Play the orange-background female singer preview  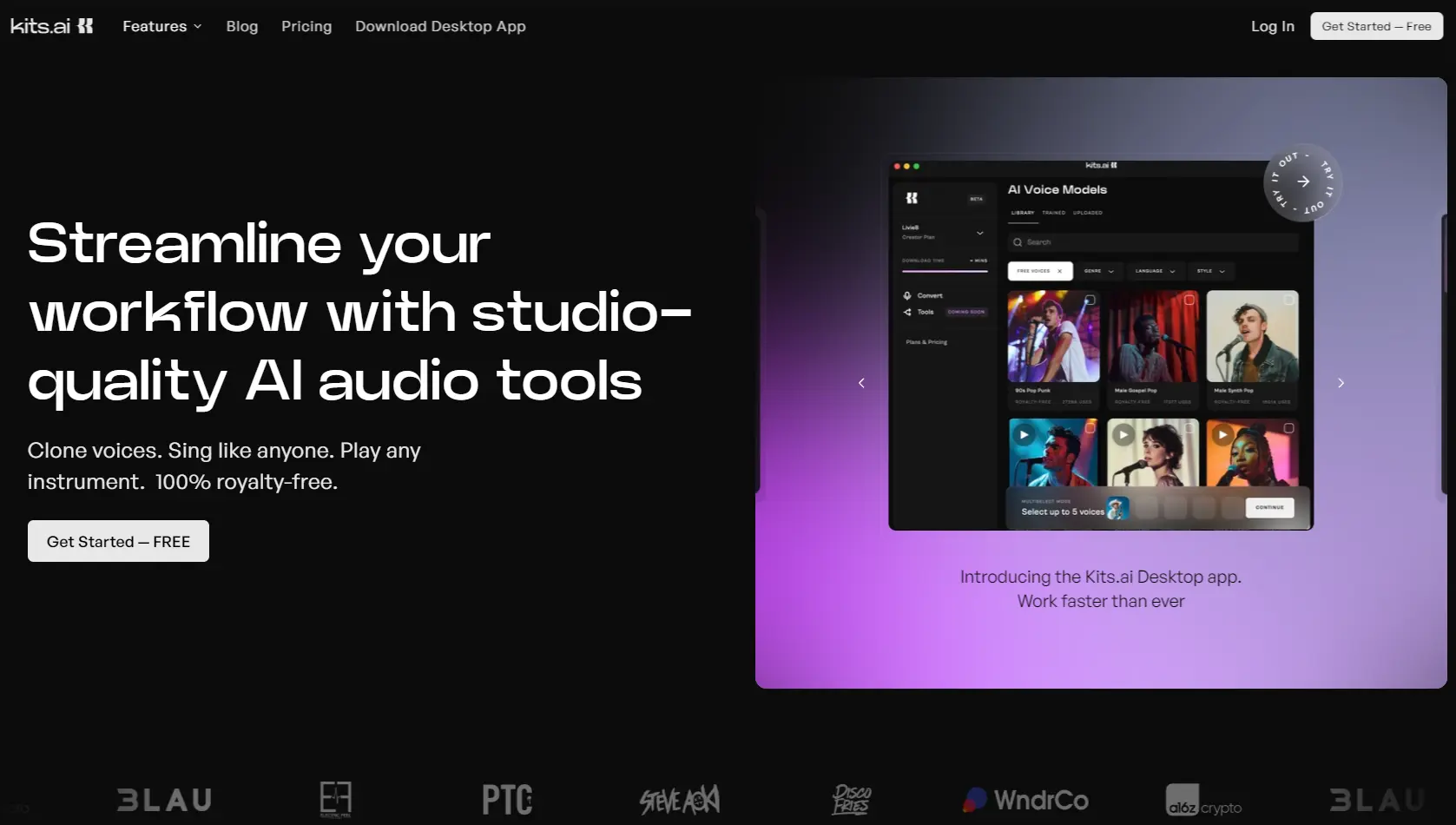click(x=1222, y=434)
